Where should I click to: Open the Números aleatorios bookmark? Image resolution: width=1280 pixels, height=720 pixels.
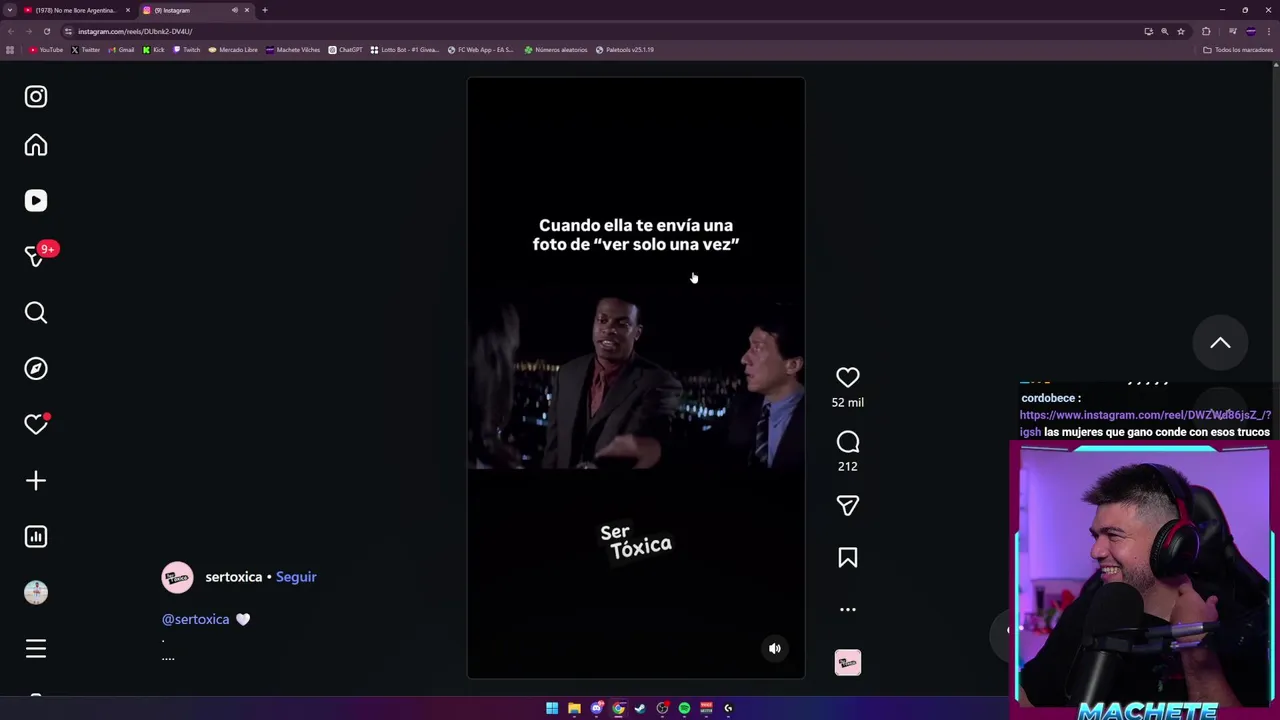[556, 50]
